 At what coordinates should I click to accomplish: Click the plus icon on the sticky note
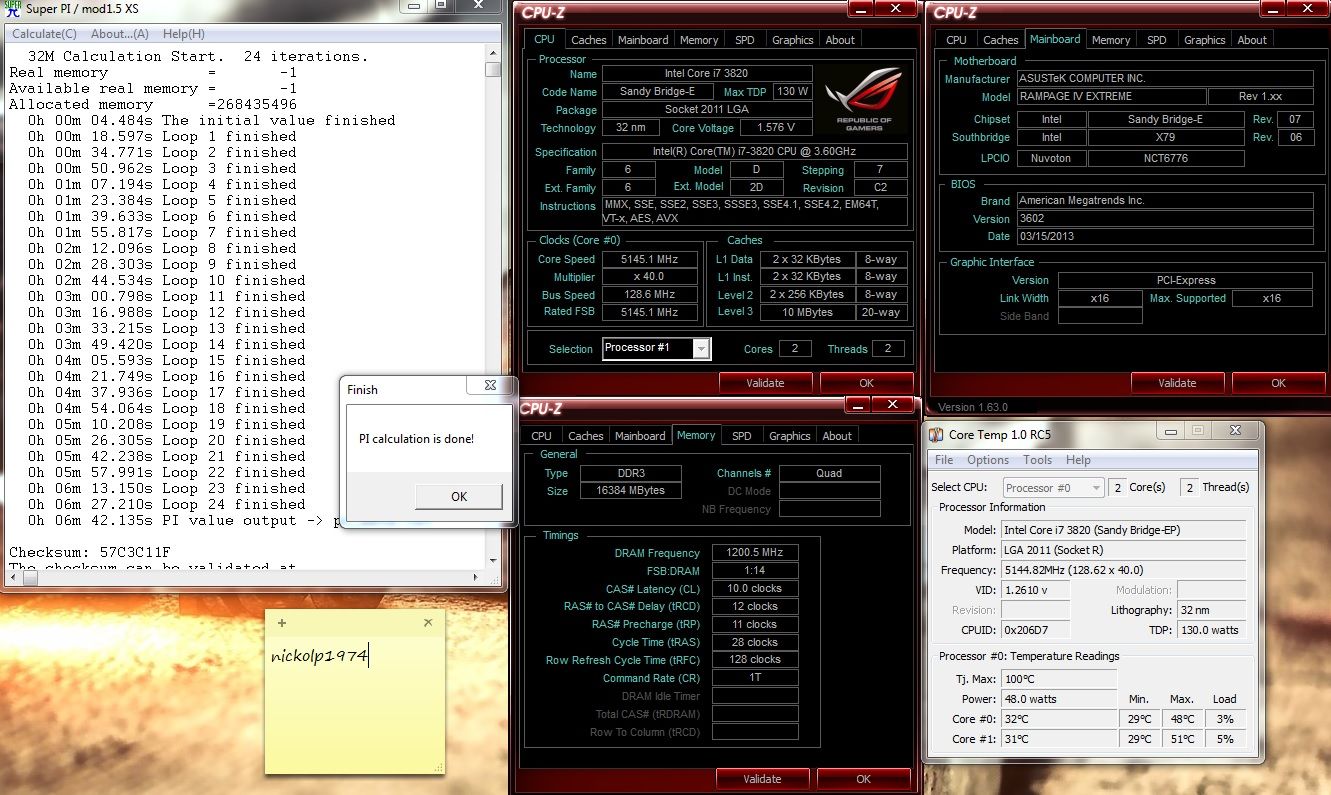point(282,623)
